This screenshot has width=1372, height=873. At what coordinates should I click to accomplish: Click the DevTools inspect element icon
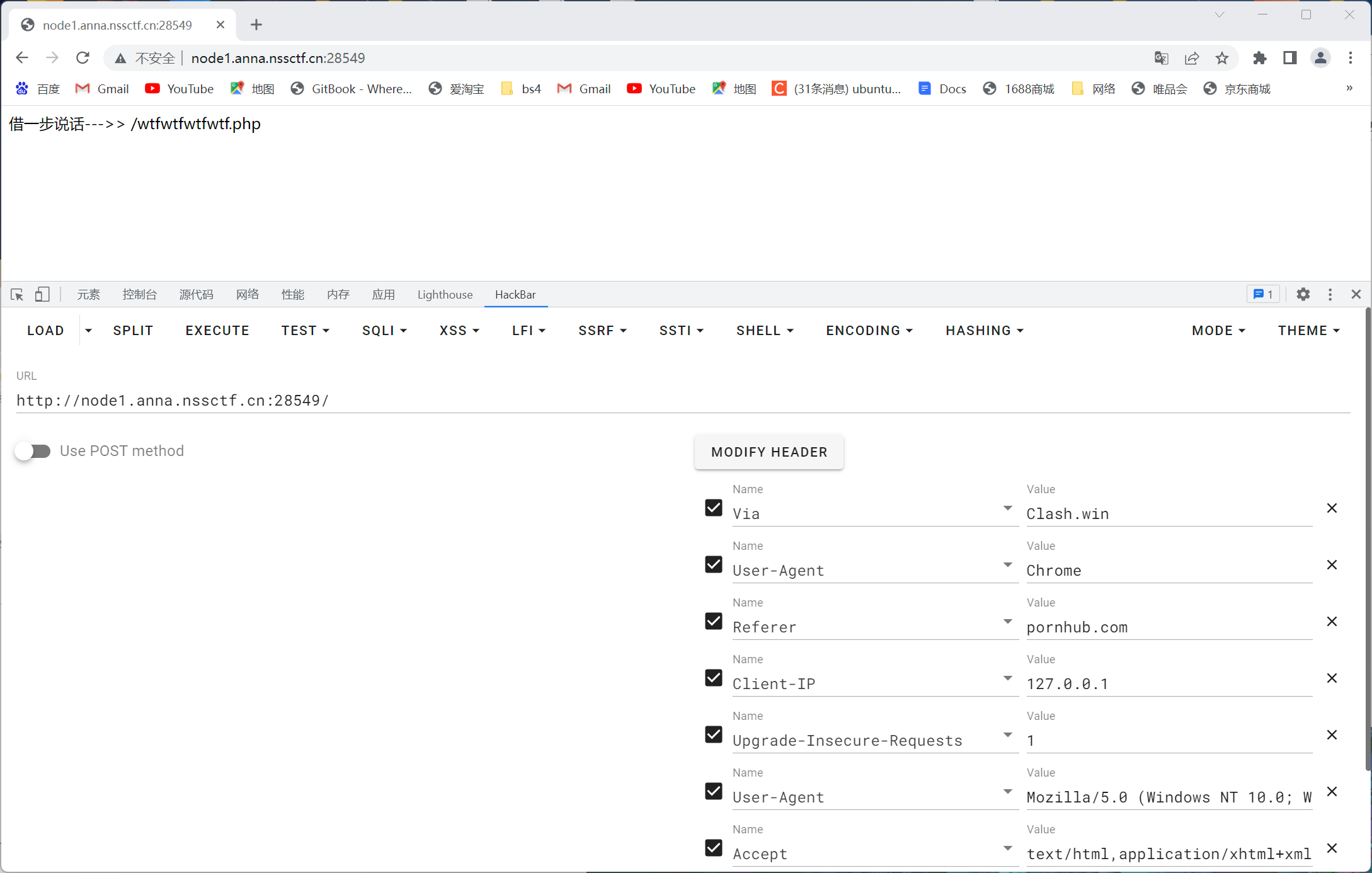(x=17, y=294)
